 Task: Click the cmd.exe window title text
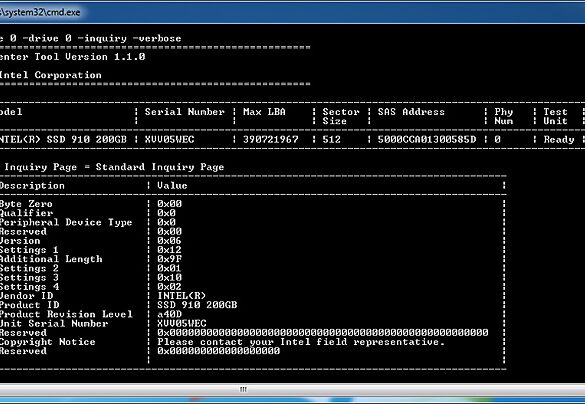tap(40, 12)
